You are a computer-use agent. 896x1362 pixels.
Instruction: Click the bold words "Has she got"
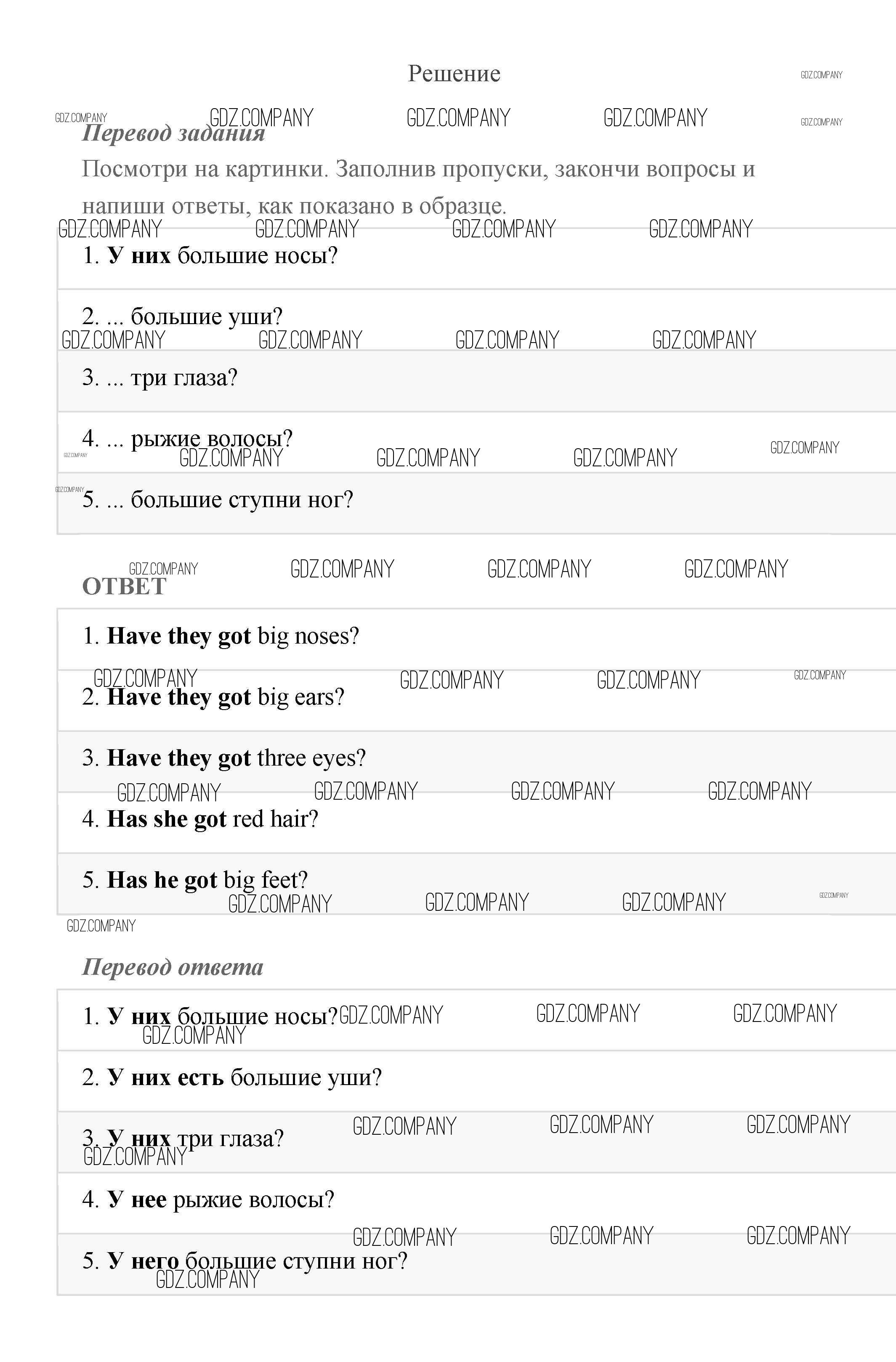(x=167, y=819)
